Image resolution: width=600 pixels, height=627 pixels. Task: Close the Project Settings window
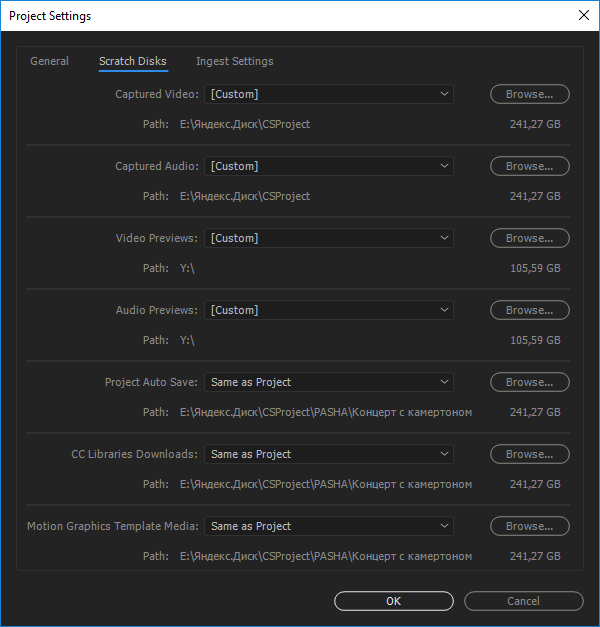point(584,15)
